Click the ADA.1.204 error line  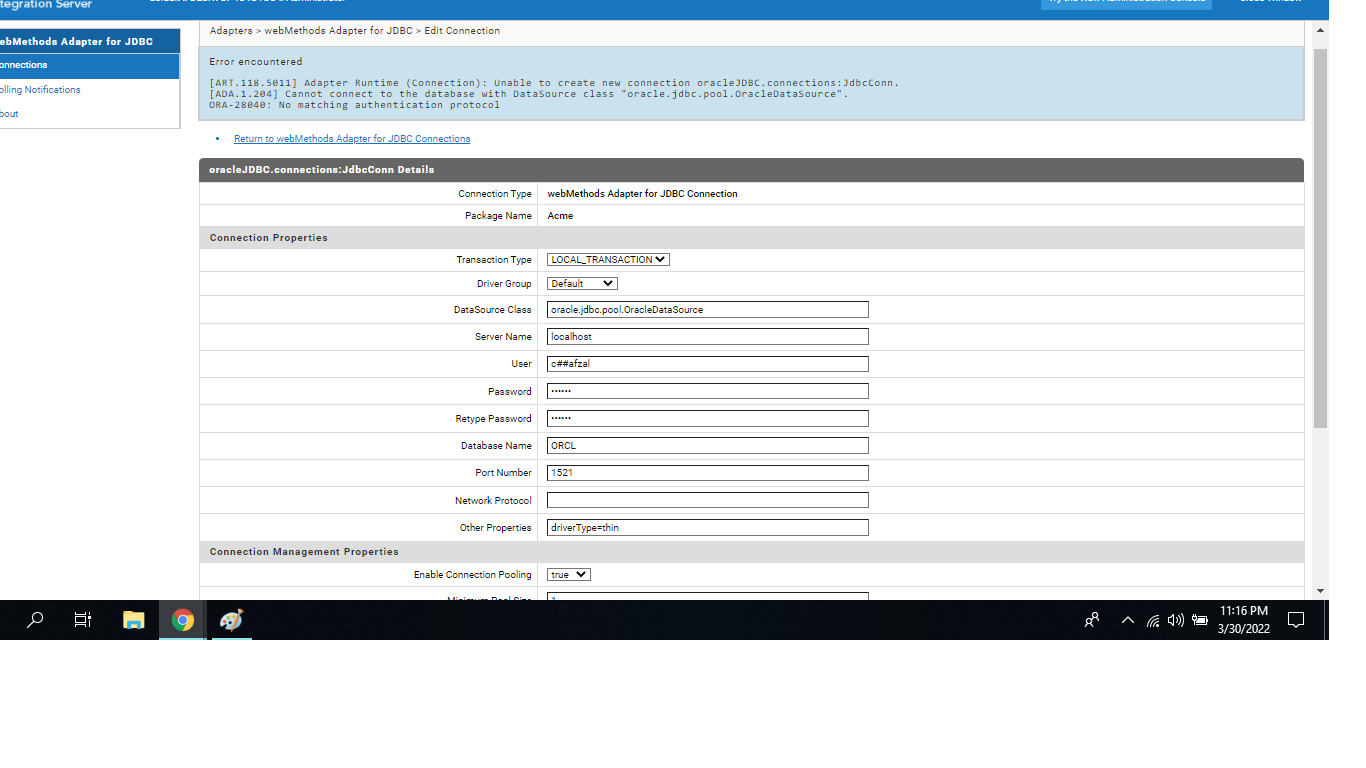pos(528,94)
